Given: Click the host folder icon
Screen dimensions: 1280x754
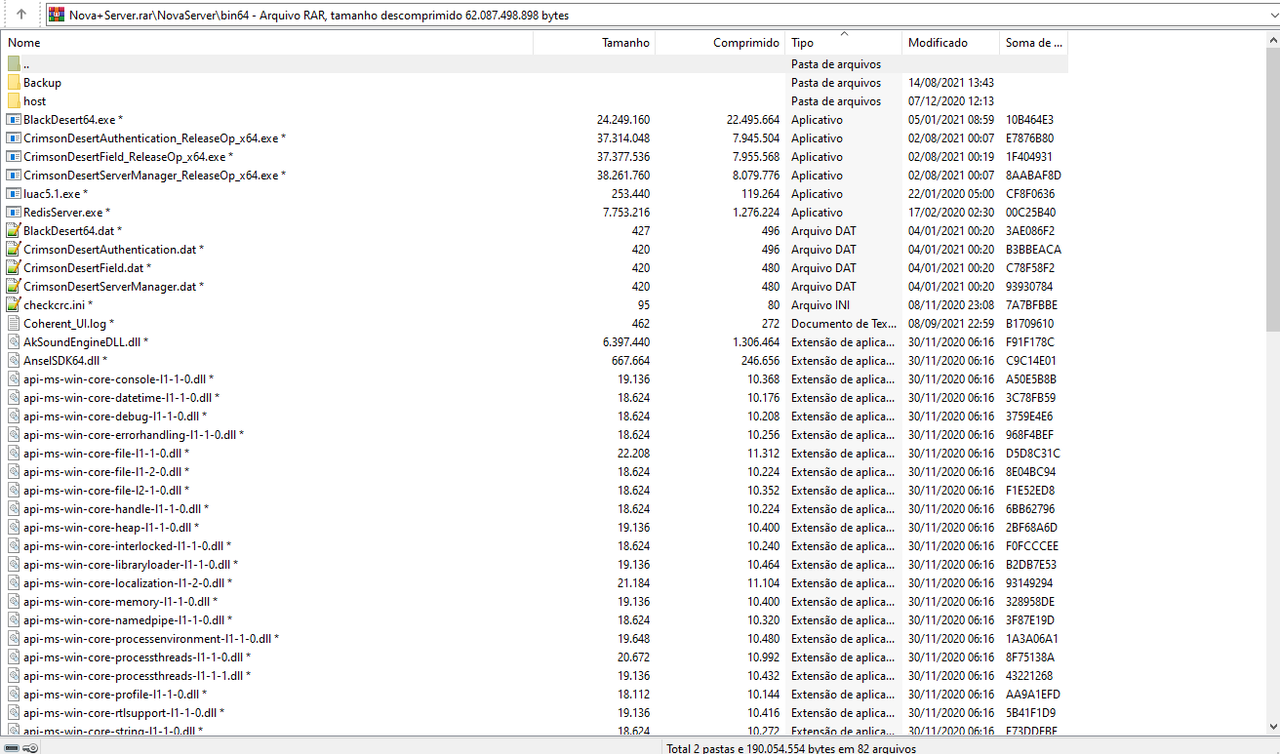Looking at the screenshot, I should (14, 101).
